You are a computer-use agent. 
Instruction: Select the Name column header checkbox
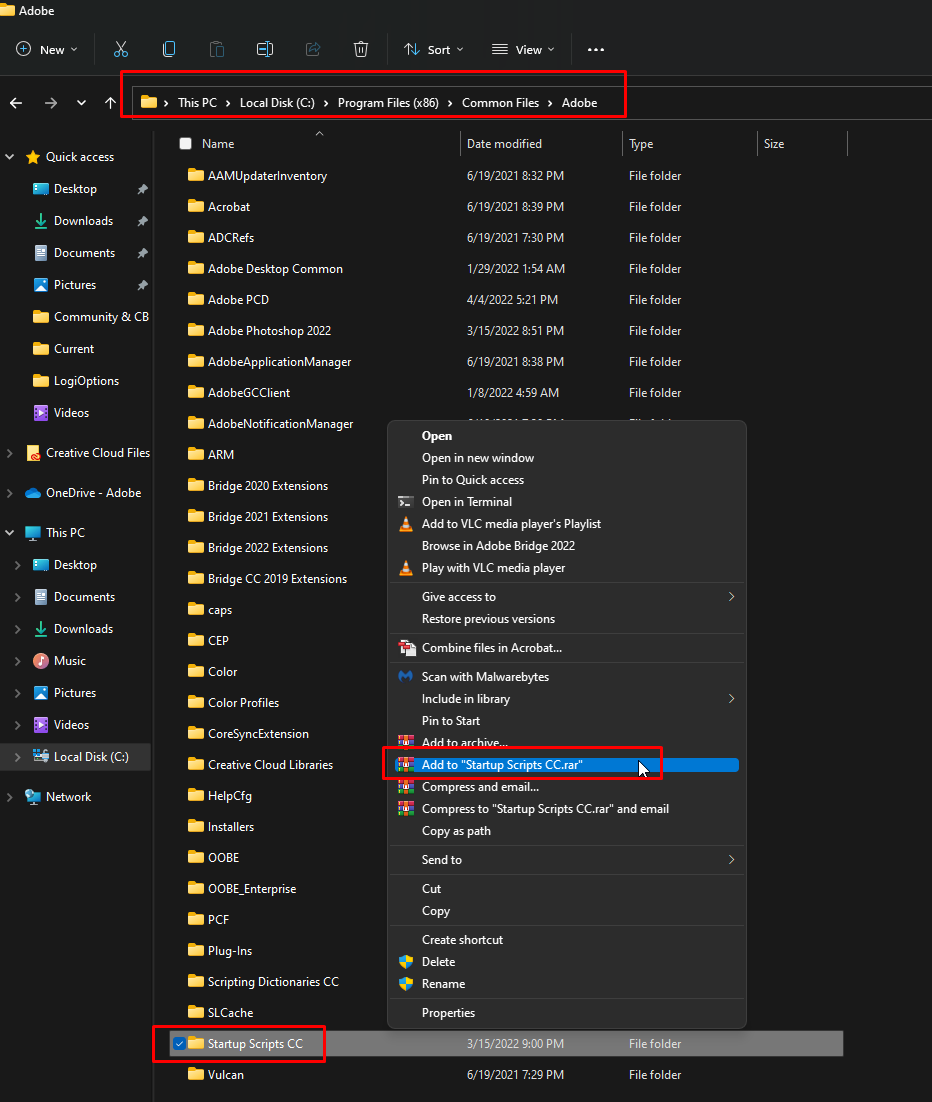click(185, 143)
